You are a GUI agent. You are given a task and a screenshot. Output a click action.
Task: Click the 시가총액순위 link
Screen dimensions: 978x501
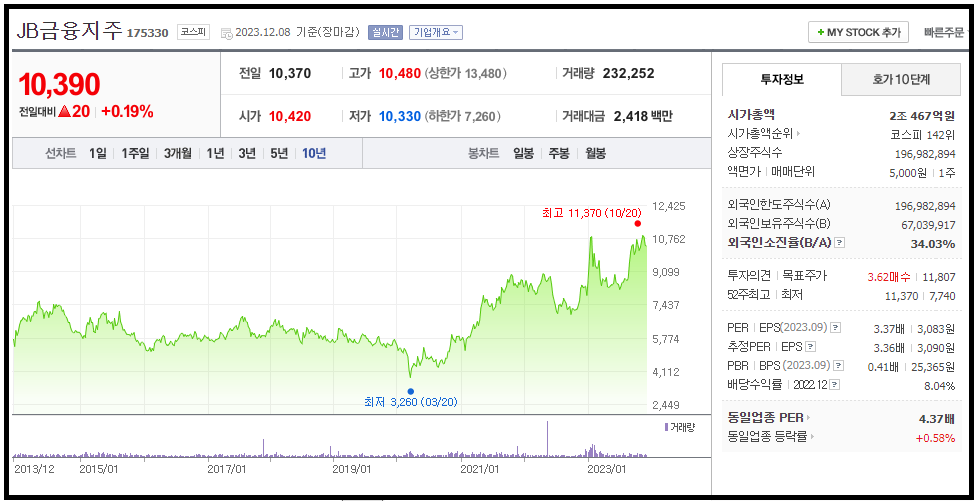tap(760, 133)
